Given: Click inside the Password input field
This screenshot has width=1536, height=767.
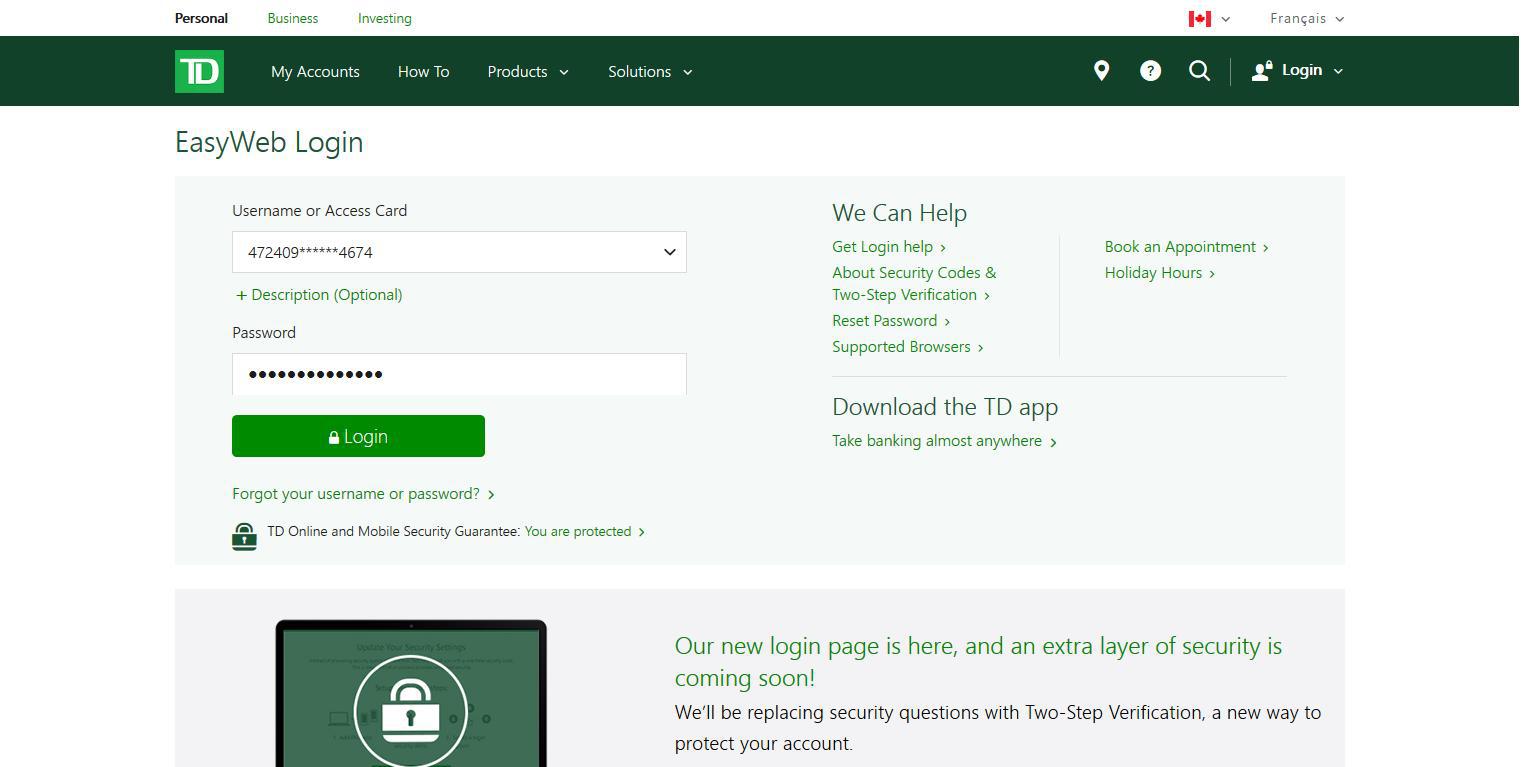Looking at the screenshot, I should [459, 374].
